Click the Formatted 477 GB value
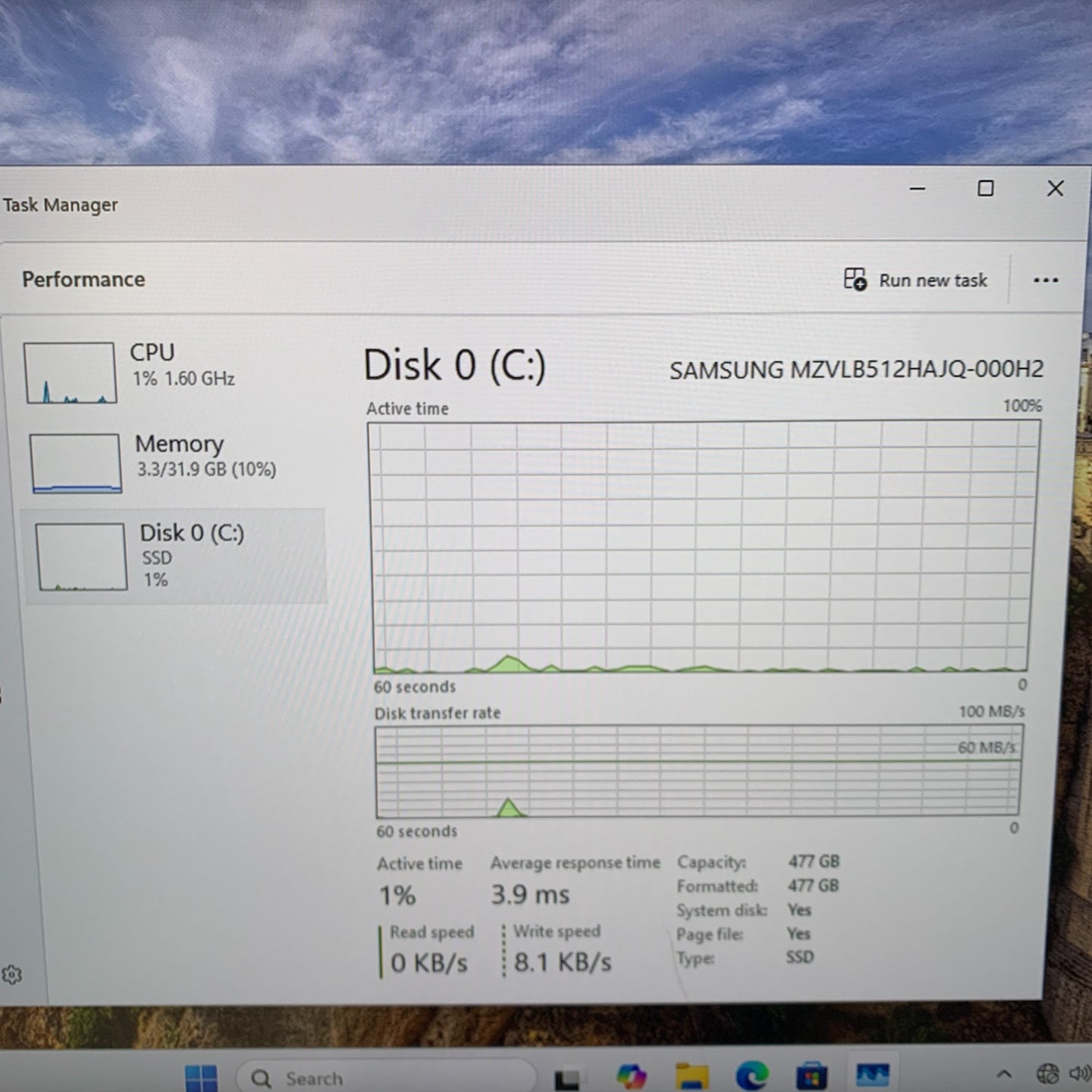 (813, 886)
